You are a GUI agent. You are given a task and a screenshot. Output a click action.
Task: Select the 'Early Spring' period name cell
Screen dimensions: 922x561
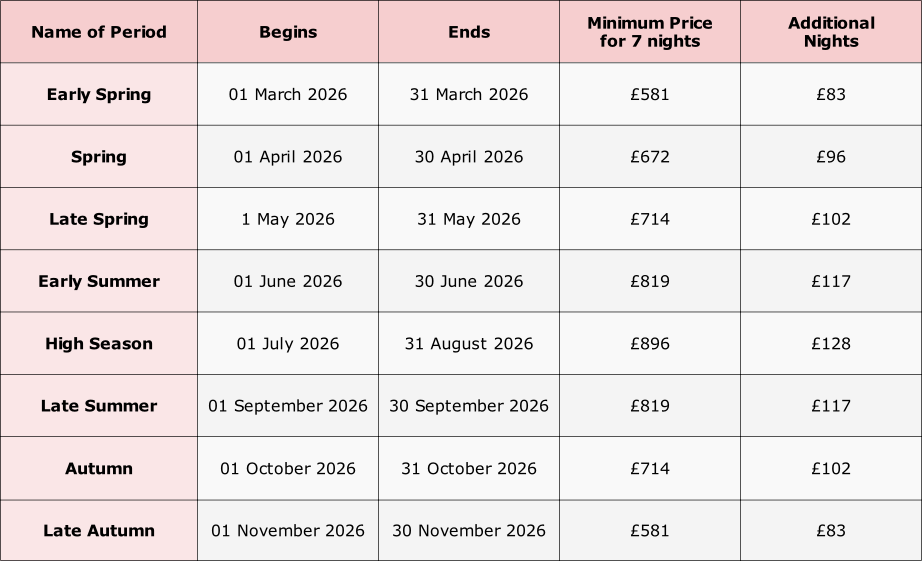pos(98,95)
